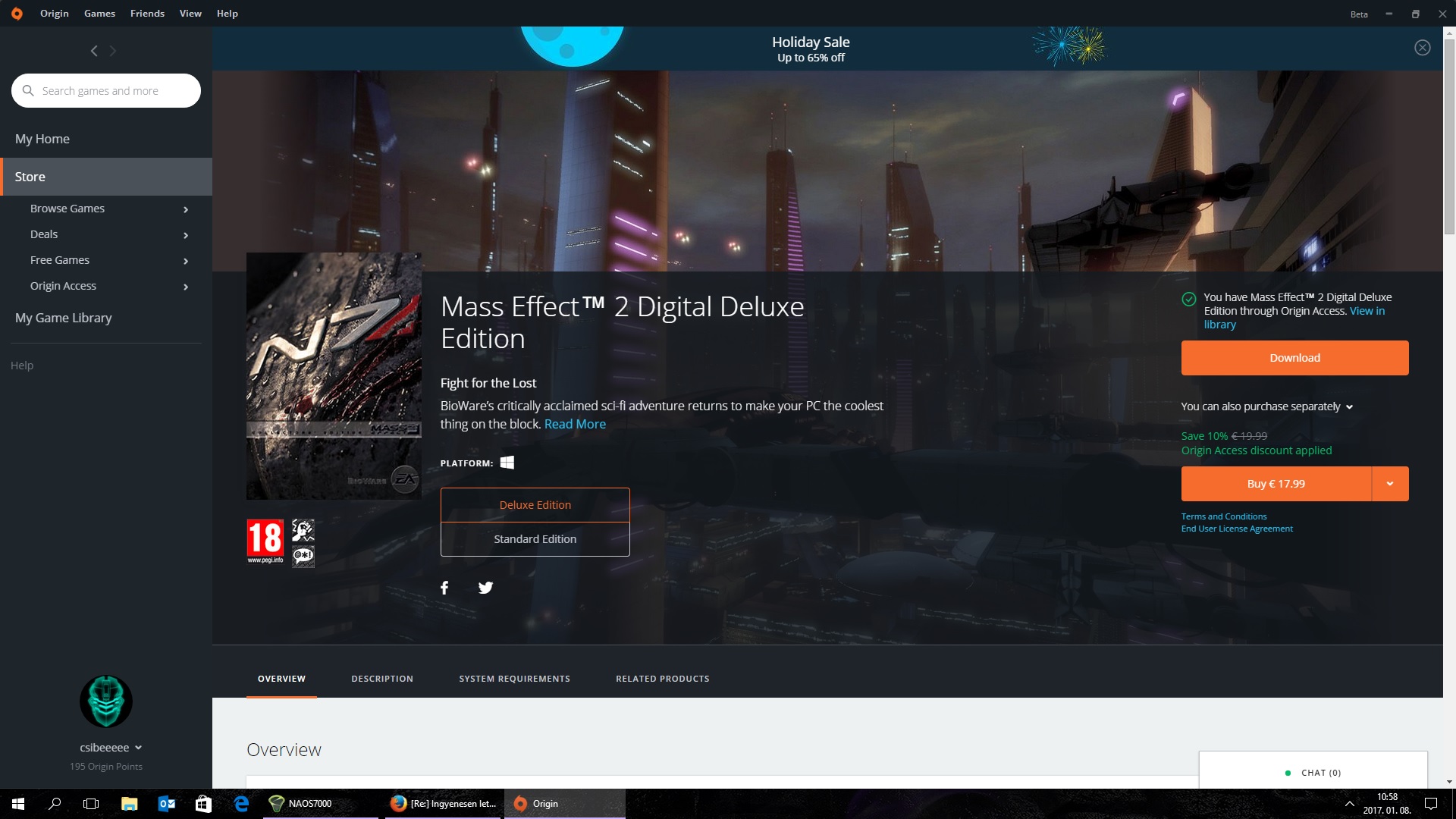Open the Friends menu
The width and height of the screenshot is (1456, 819).
147,14
